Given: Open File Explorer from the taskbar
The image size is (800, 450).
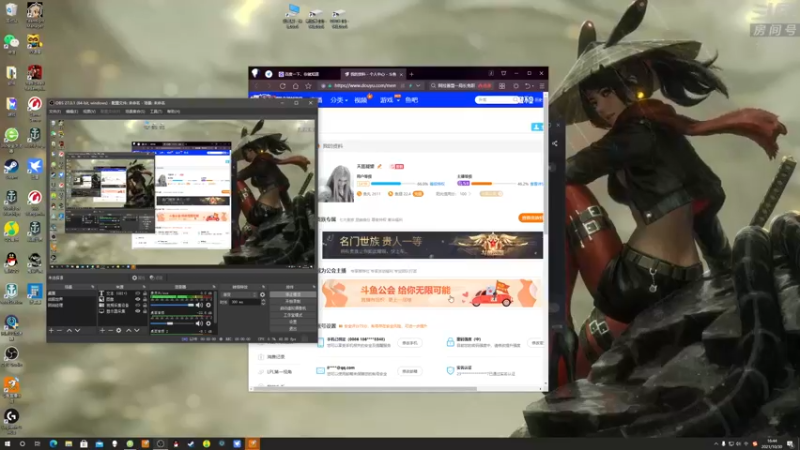Looking at the screenshot, I should pos(68,444).
